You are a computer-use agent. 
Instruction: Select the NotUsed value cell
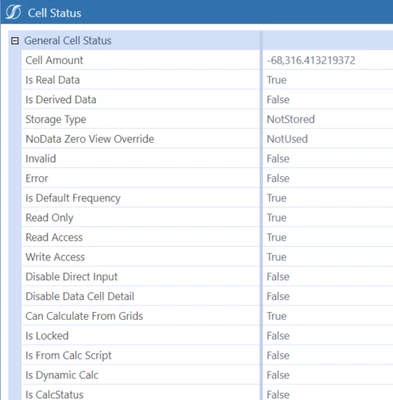(328, 139)
